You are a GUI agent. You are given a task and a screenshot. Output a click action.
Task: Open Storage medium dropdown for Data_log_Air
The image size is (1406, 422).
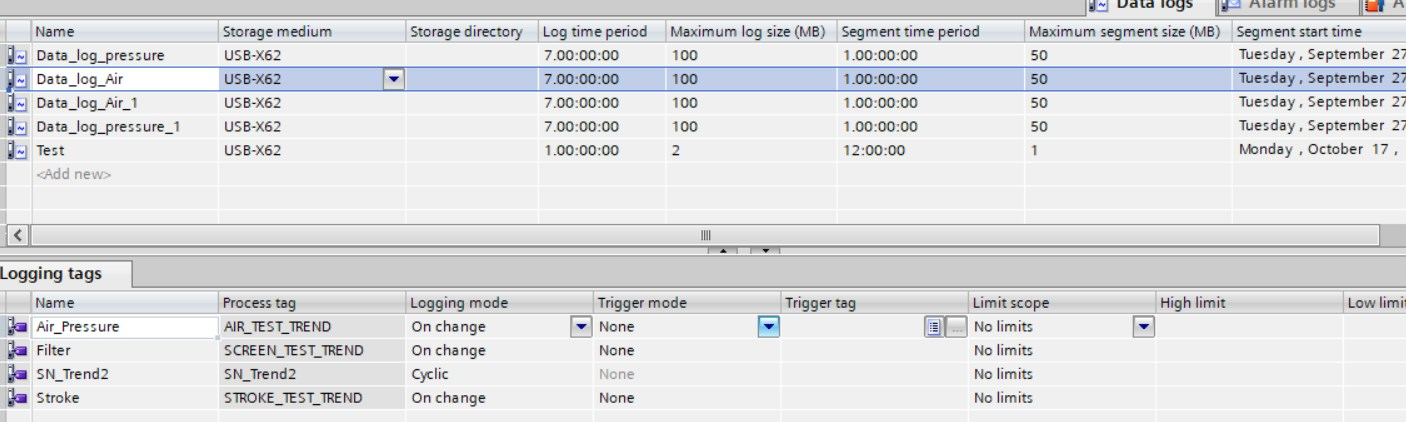pos(393,79)
